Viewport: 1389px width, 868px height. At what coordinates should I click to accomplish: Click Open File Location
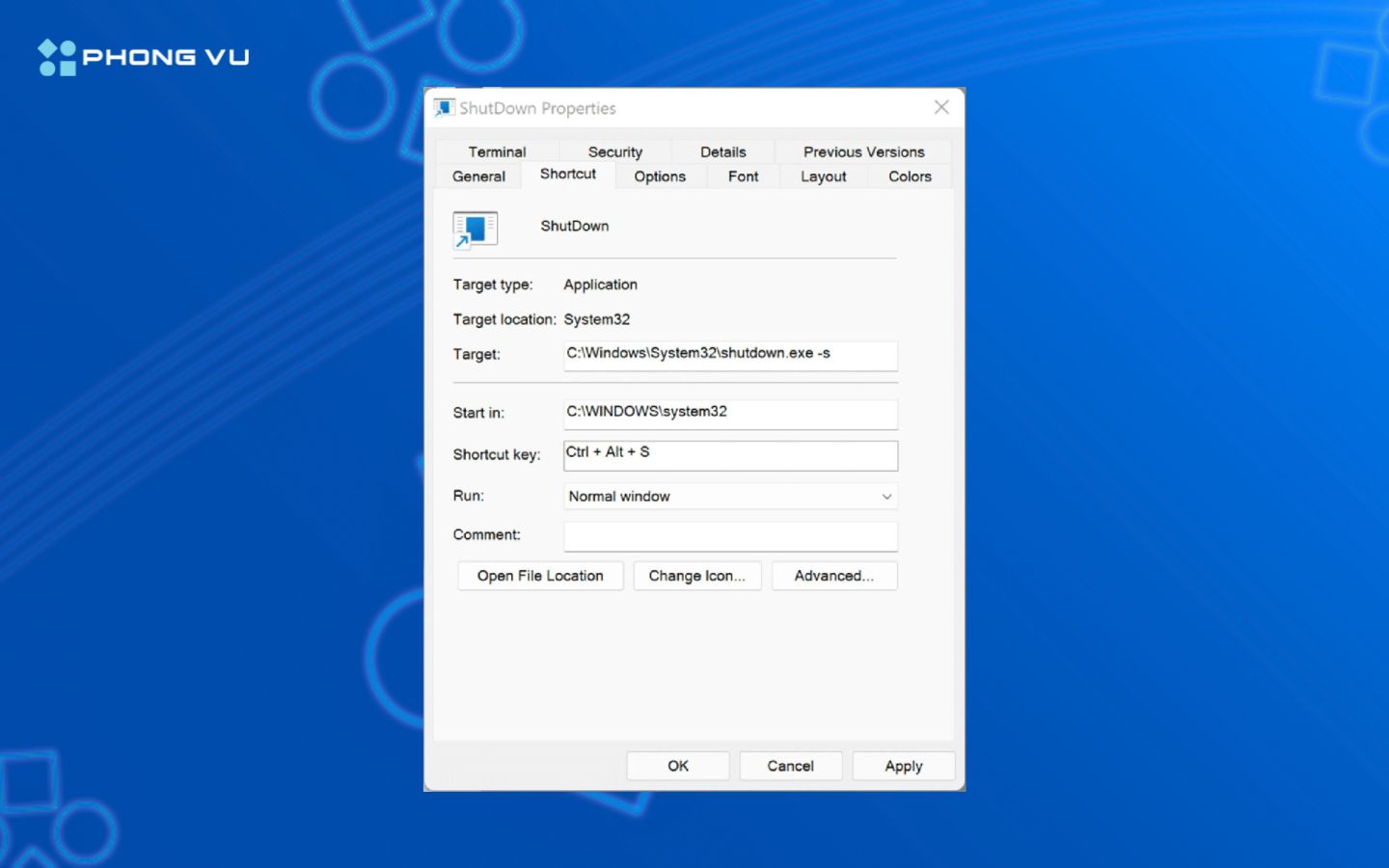click(540, 576)
